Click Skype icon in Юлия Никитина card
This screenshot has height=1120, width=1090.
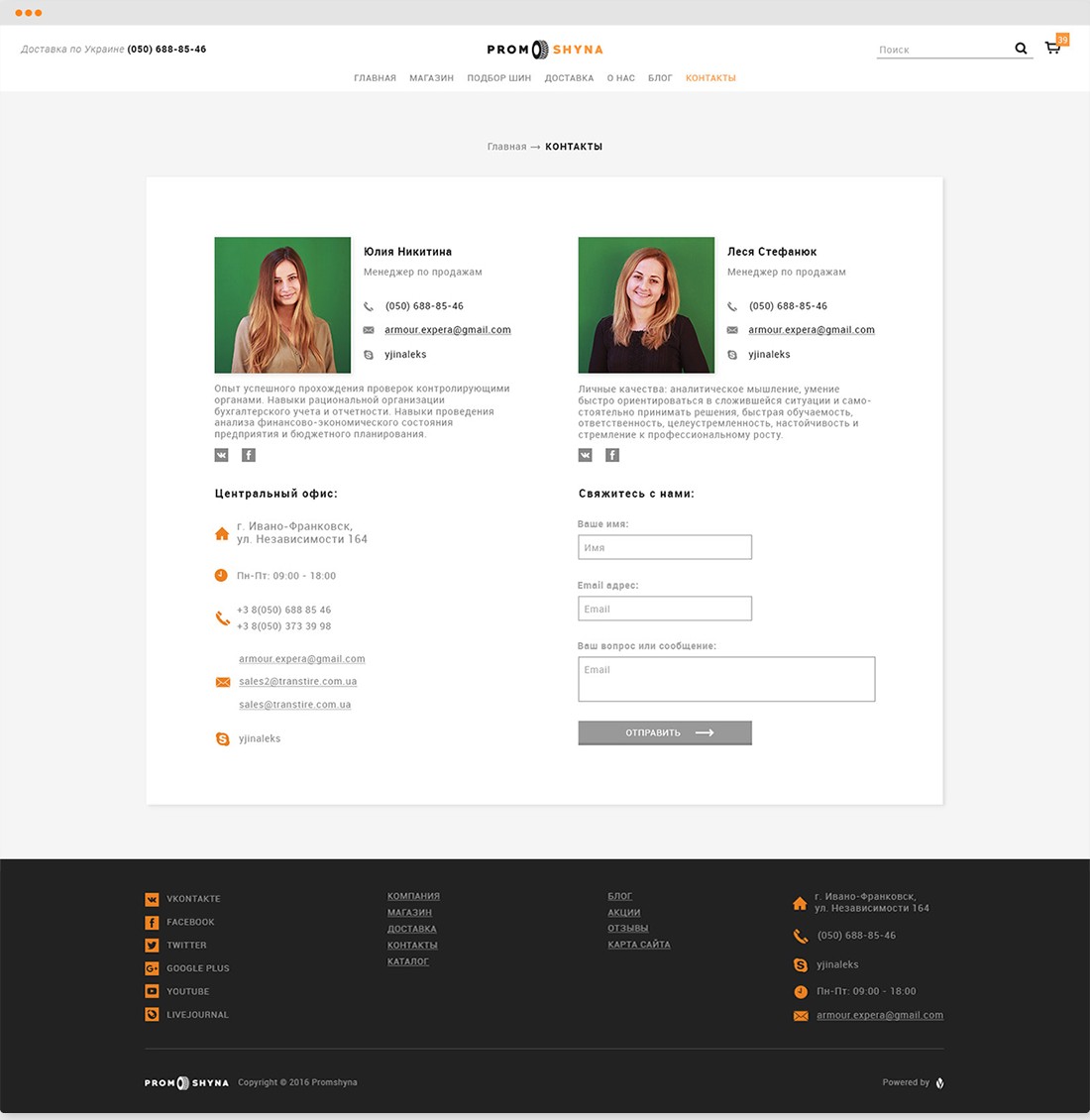pyautogui.click(x=369, y=355)
